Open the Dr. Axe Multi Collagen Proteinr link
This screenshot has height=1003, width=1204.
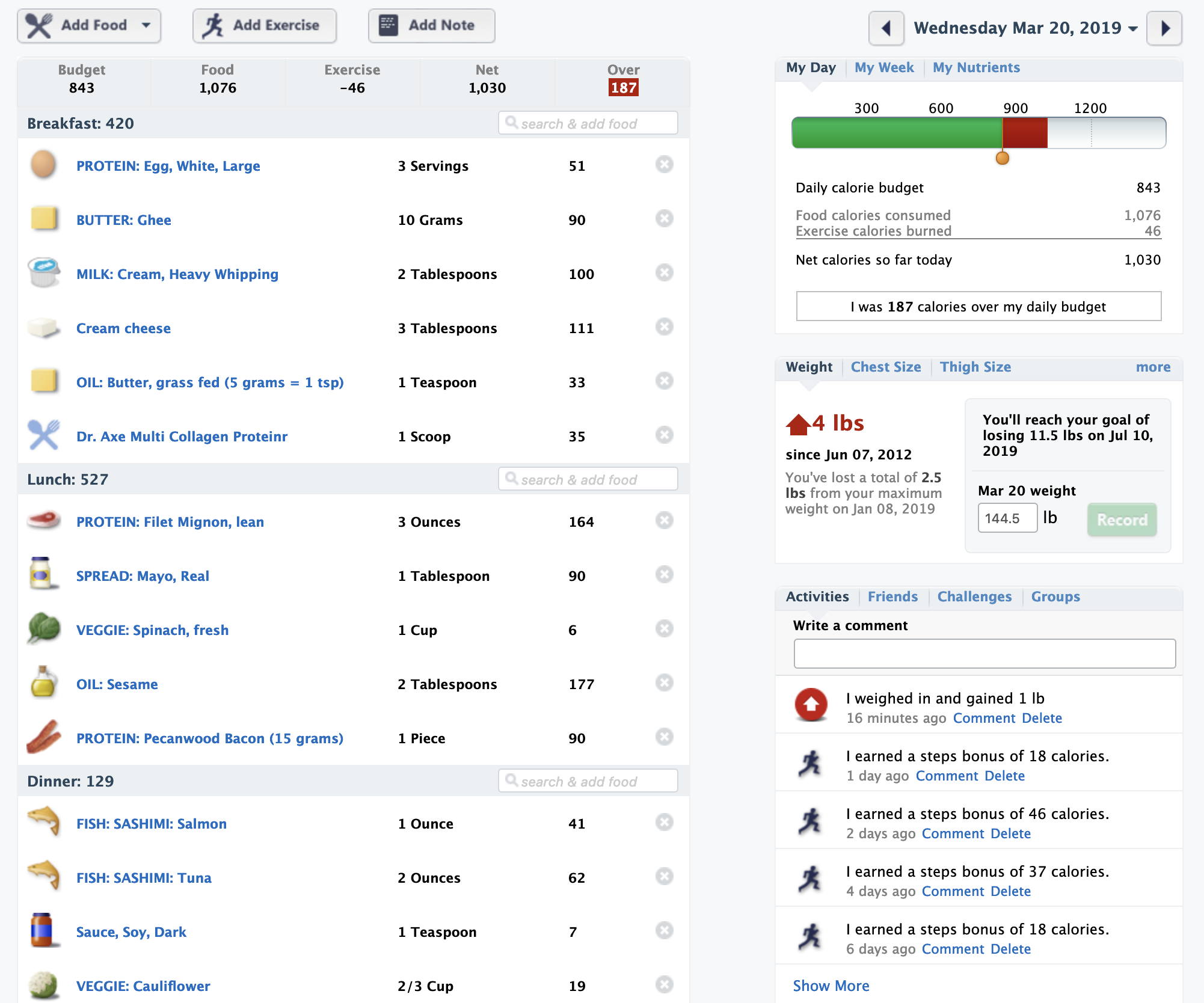pos(182,437)
